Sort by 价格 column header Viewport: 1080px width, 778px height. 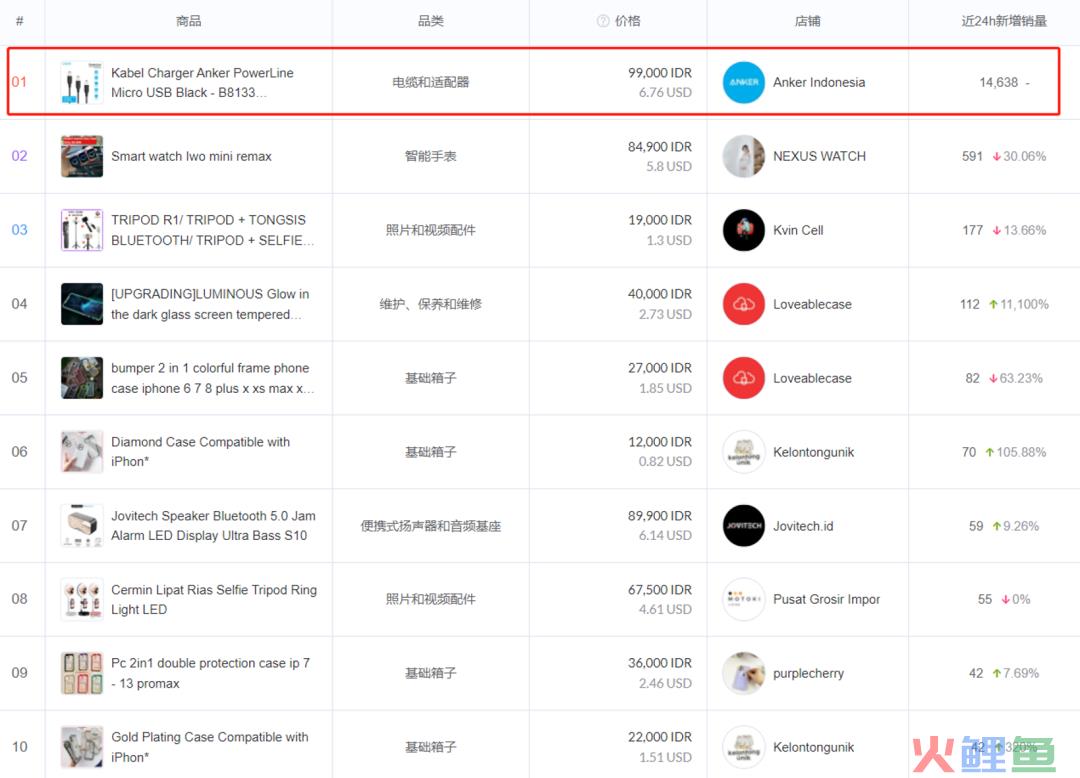click(627, 21)
